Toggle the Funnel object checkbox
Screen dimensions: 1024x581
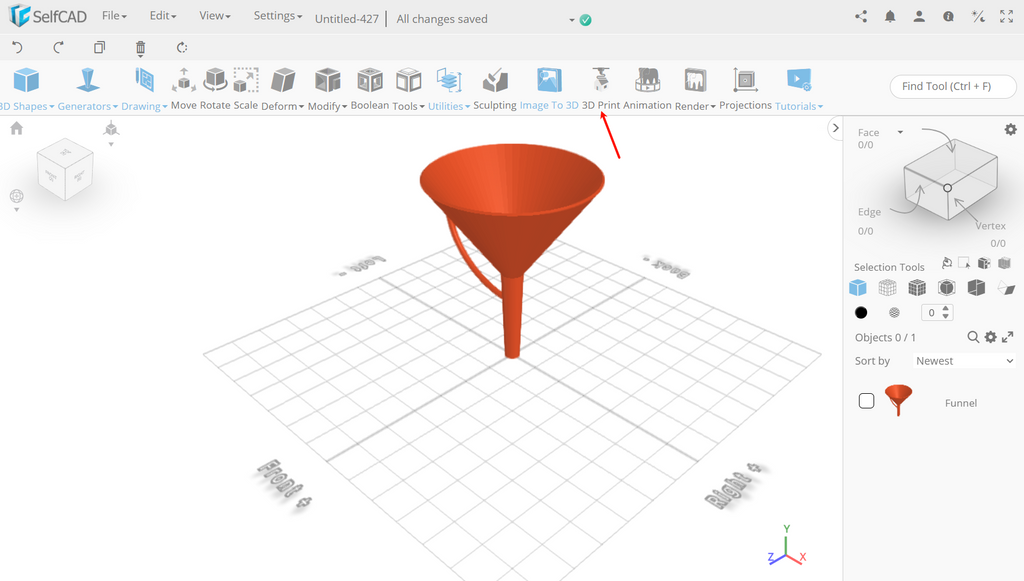(866, 399)
